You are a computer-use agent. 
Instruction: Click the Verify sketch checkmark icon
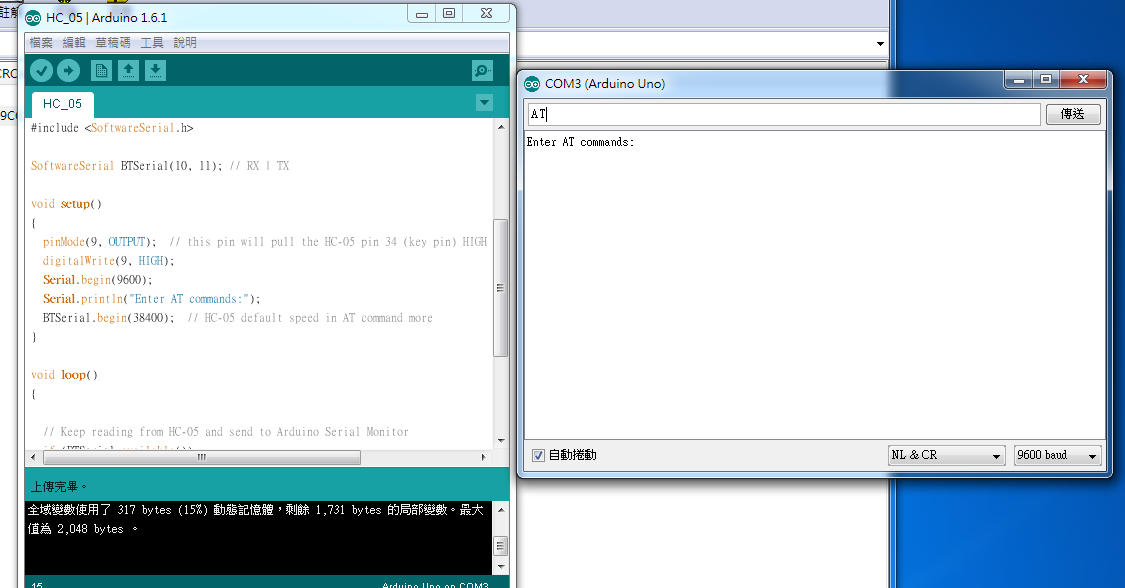click(41, 70)
